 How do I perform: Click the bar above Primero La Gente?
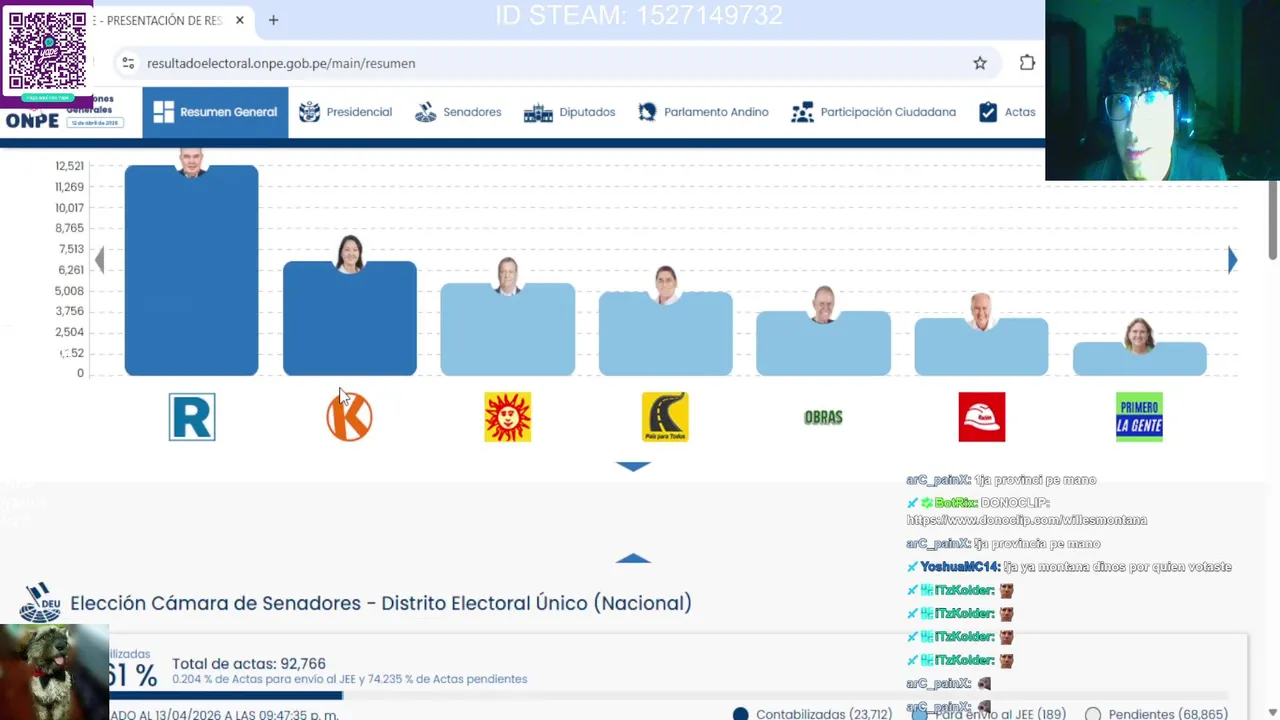(x=1139, y=359)
